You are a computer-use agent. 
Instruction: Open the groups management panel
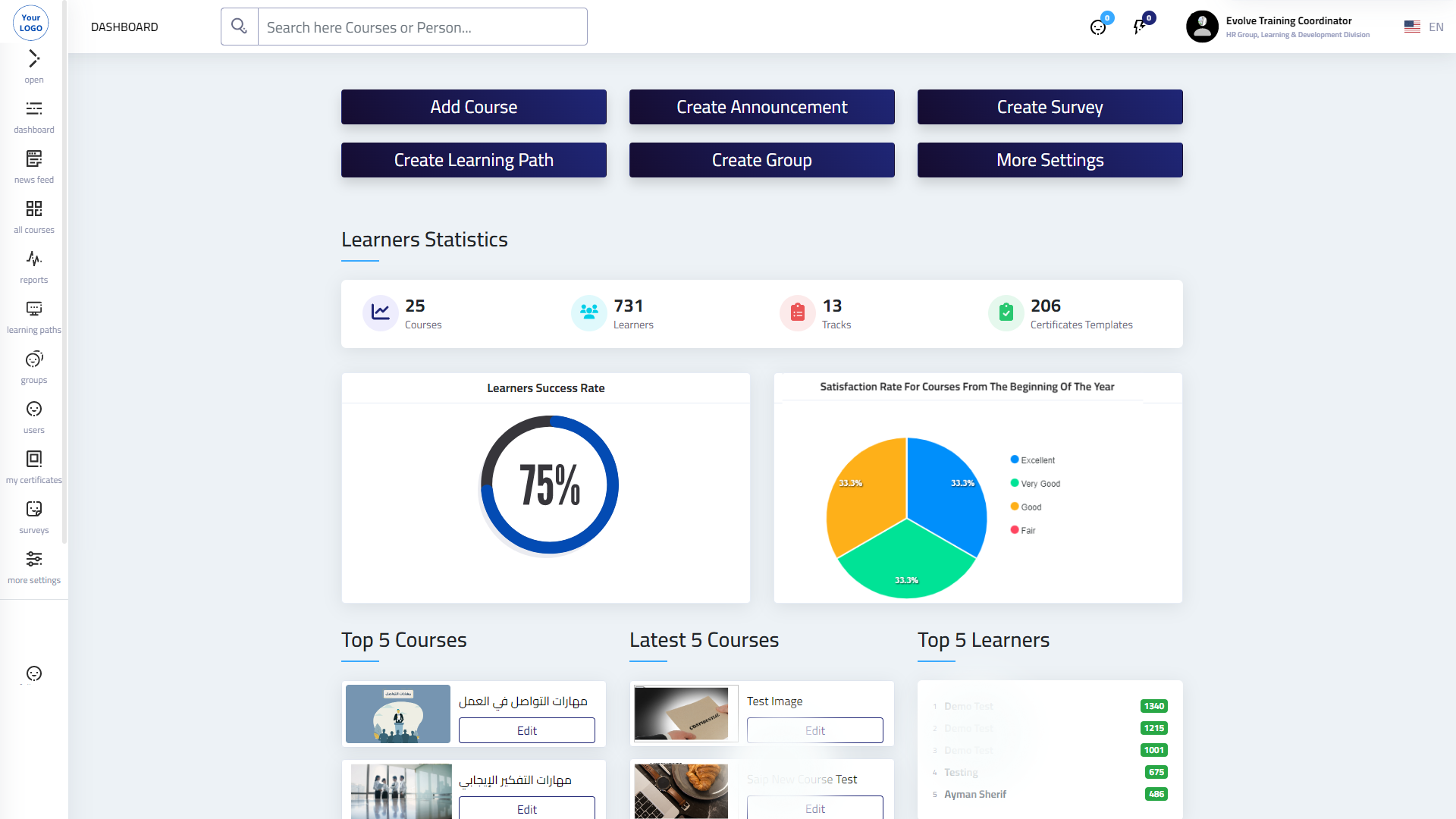point(33,366)
